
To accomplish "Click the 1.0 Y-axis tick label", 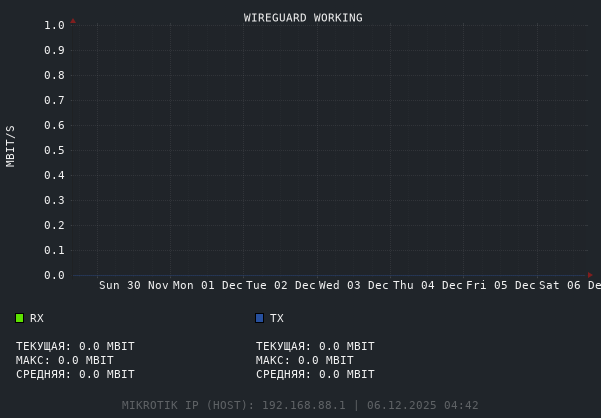I will [54, 25].
